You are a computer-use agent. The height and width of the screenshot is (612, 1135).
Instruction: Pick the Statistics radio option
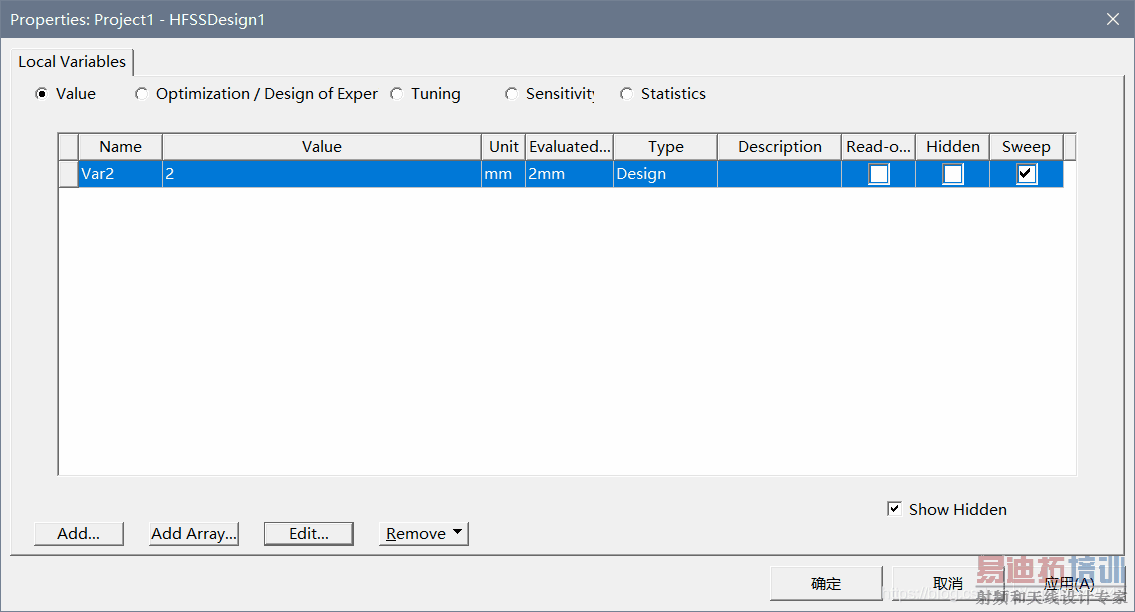coord(627,94)
